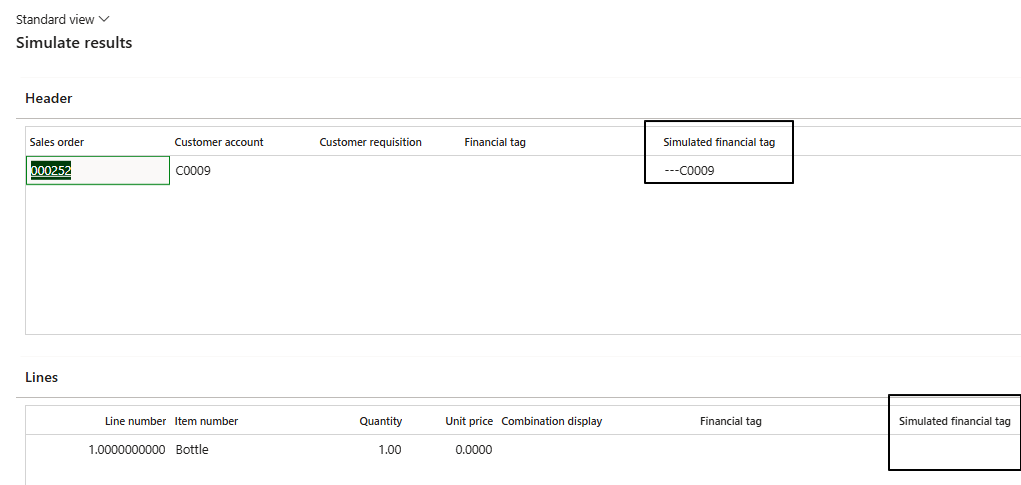Screen dimensions: 1021x485
Task: Select the line number 1.0000000000 cell
Action: (127, 450)
